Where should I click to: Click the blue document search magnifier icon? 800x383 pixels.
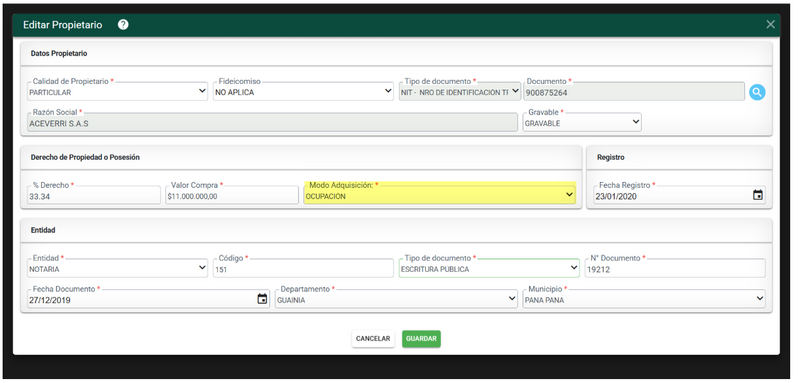click(757, 92)
